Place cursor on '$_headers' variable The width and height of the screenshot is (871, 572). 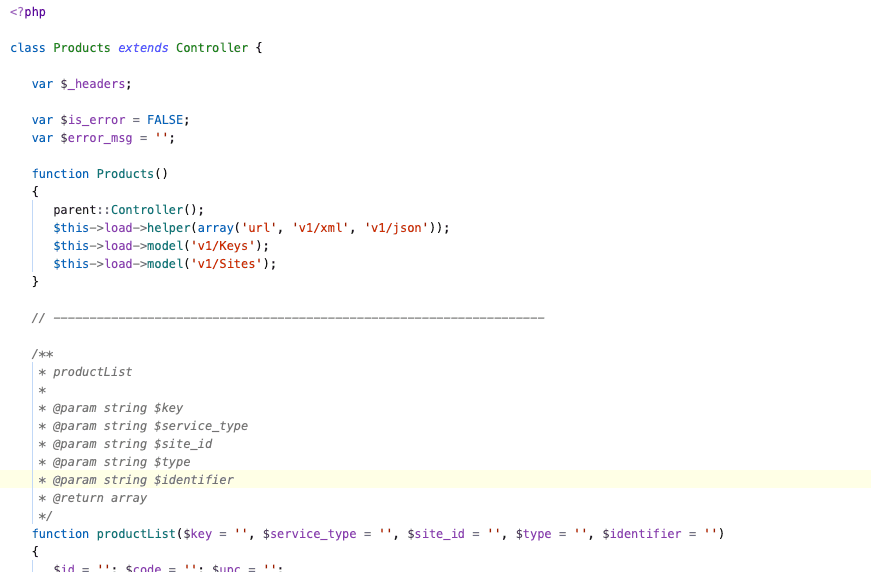[x=93, y=84]
